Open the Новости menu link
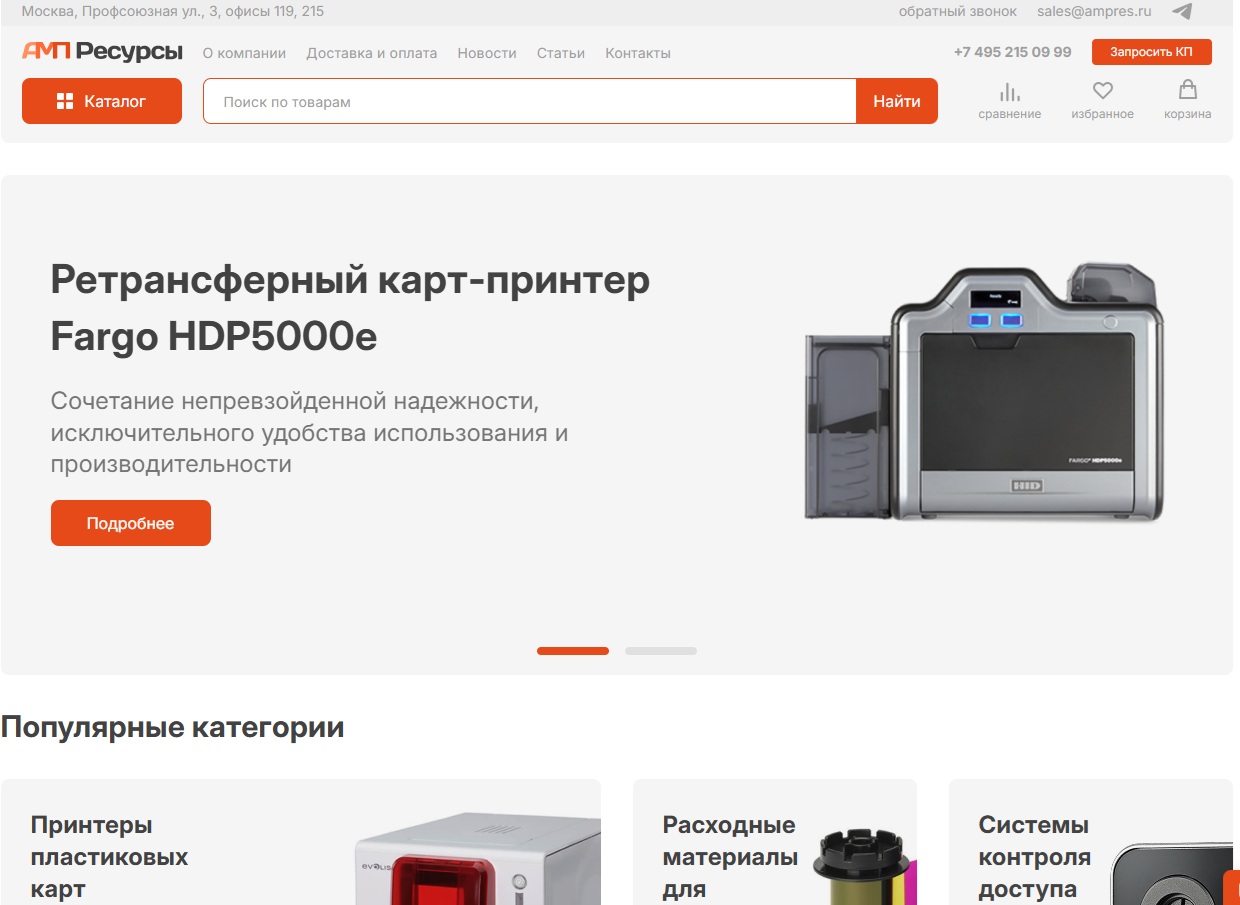Screen dimensions: 1240x905 click(487, 53)
